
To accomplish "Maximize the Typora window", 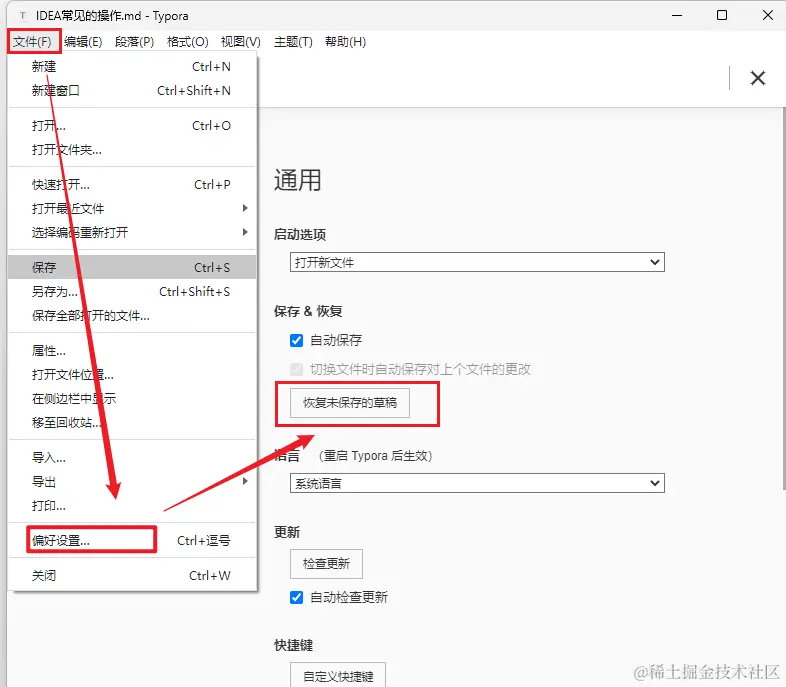I will [x=722, y=16].
